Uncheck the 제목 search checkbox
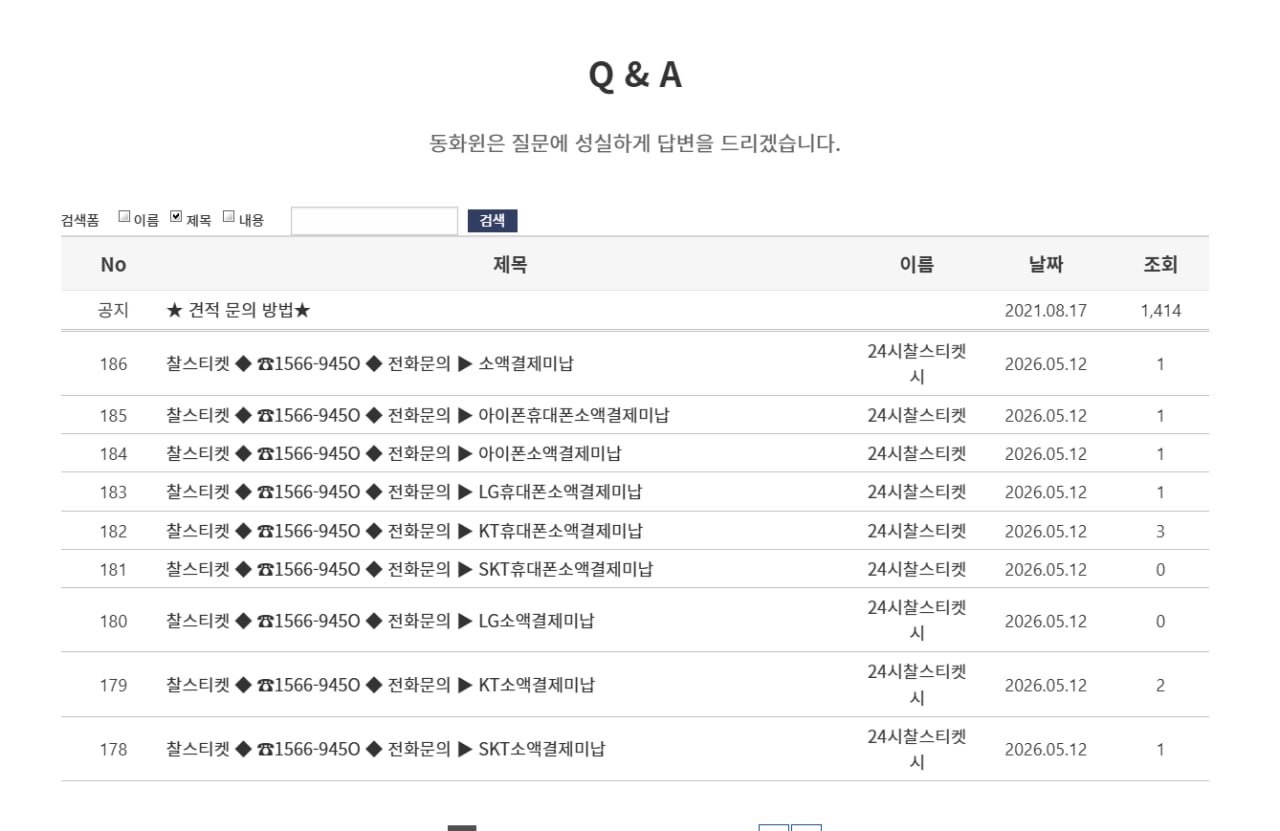 click(x=176, y=216)
